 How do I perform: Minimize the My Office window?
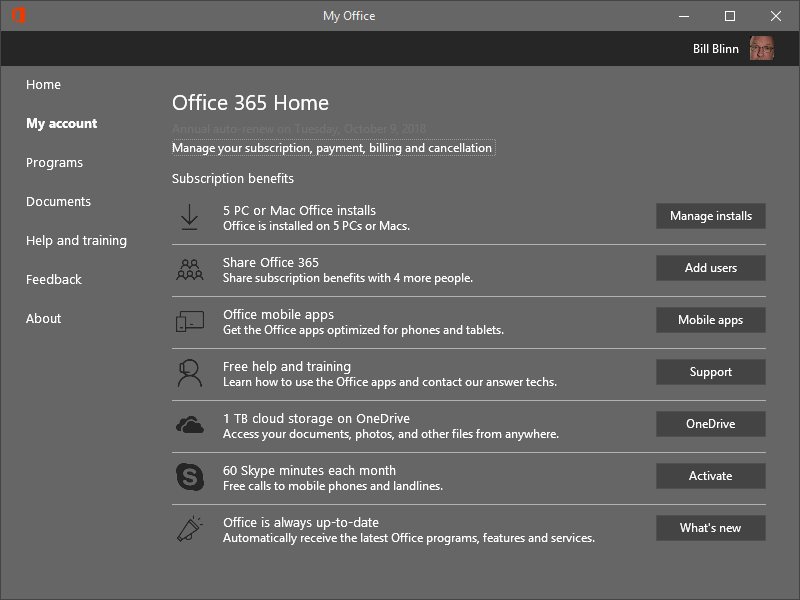(x=684, y=16)
